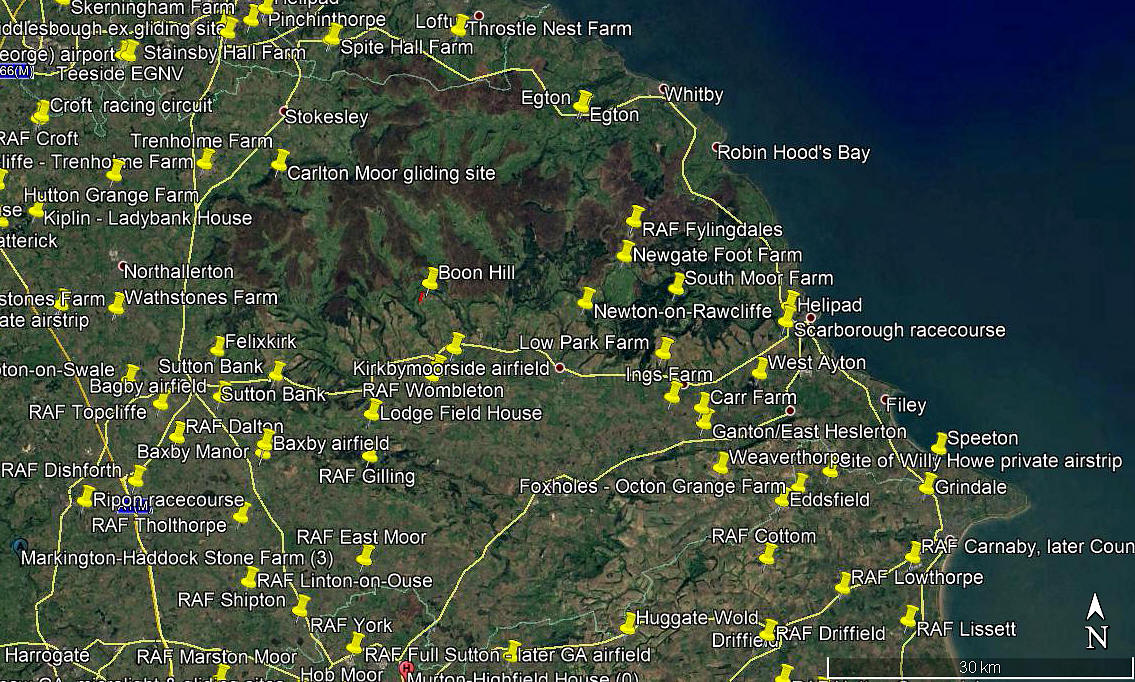Click the 'RAF Topcliffe' label
The width and height of the screenshot is (1135, 682).
(x=88, y=413)
